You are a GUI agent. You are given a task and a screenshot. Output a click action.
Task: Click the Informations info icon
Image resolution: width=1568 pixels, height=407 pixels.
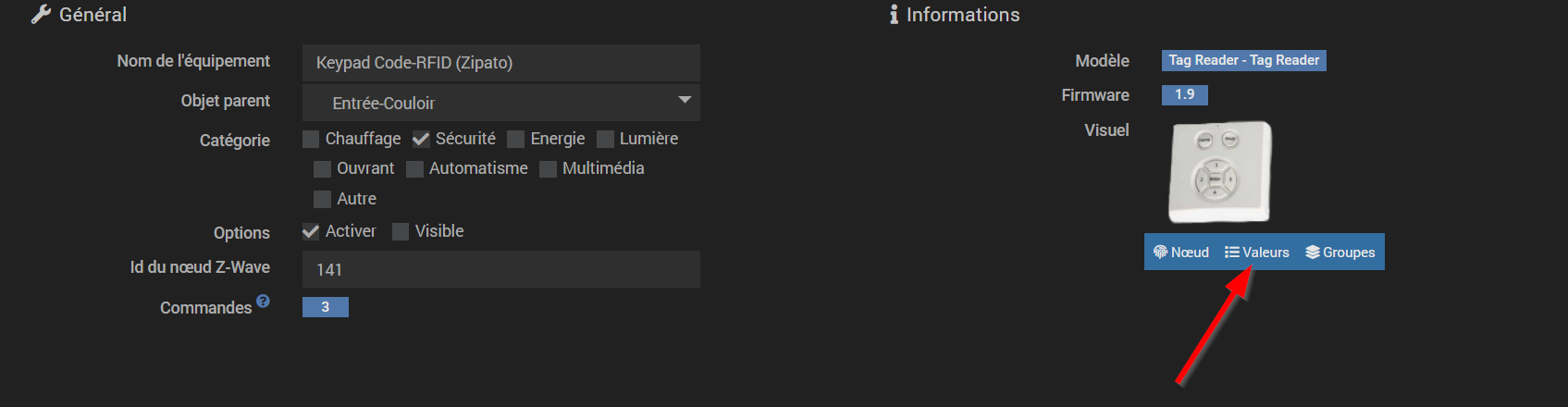point(894,15)
